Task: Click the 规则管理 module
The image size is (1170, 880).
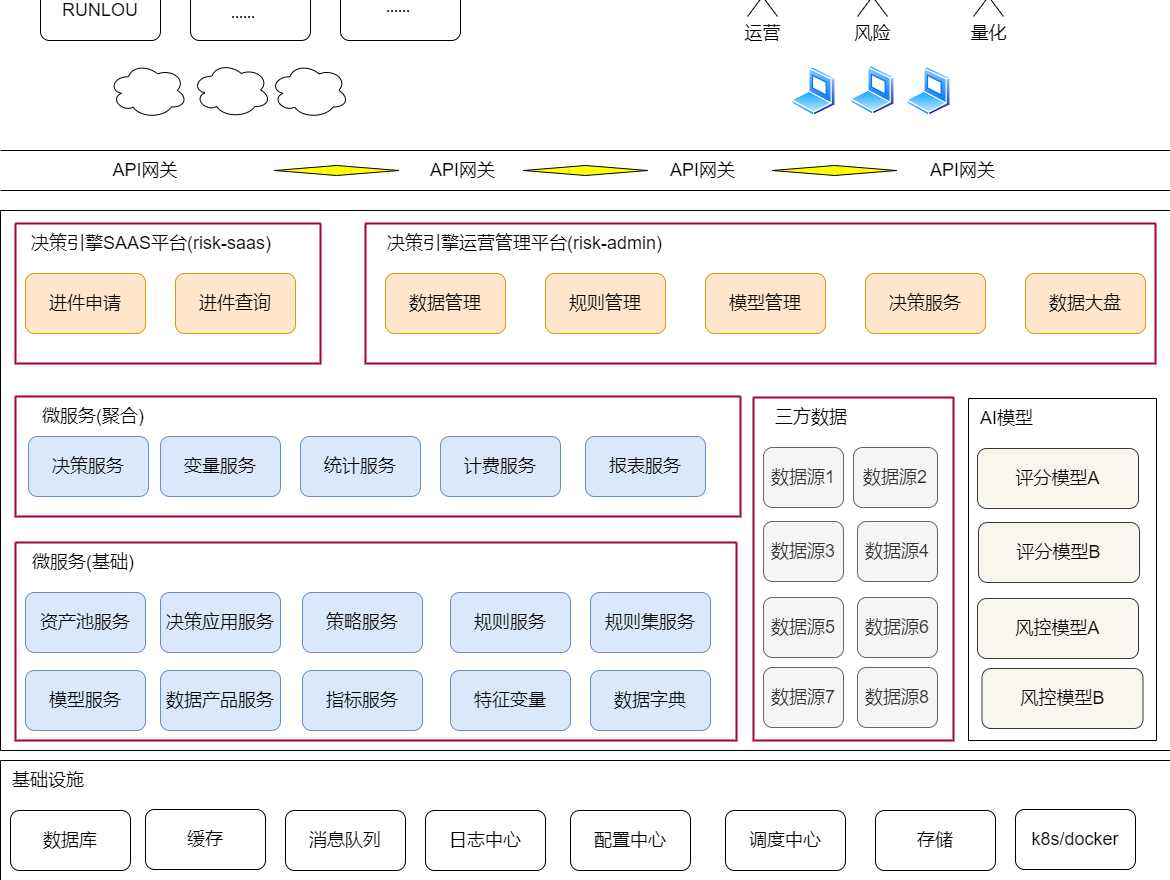Action: click(x=605, y=303)
